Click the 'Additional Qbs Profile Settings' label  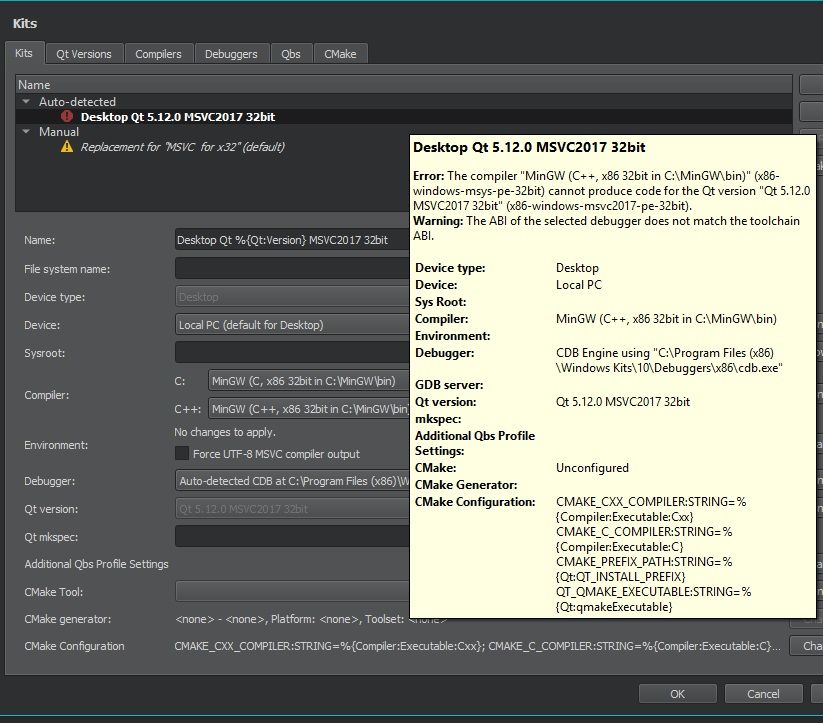[97, 564]
